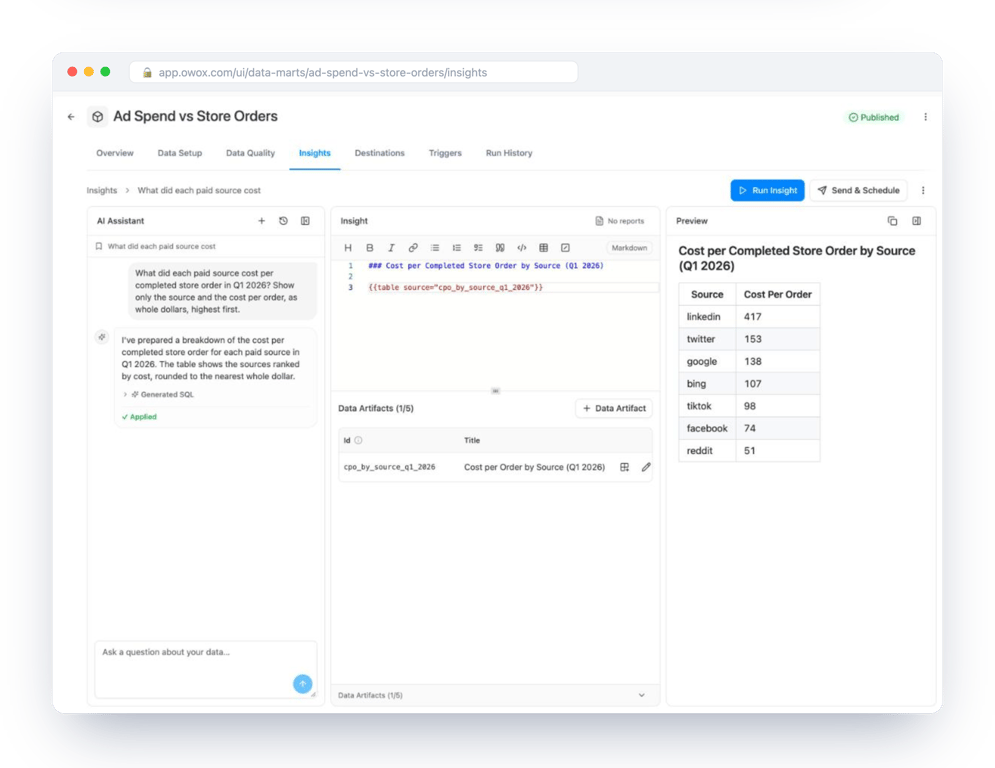
Task: Click the reddit source cell
Action: [x=707, y=450]
